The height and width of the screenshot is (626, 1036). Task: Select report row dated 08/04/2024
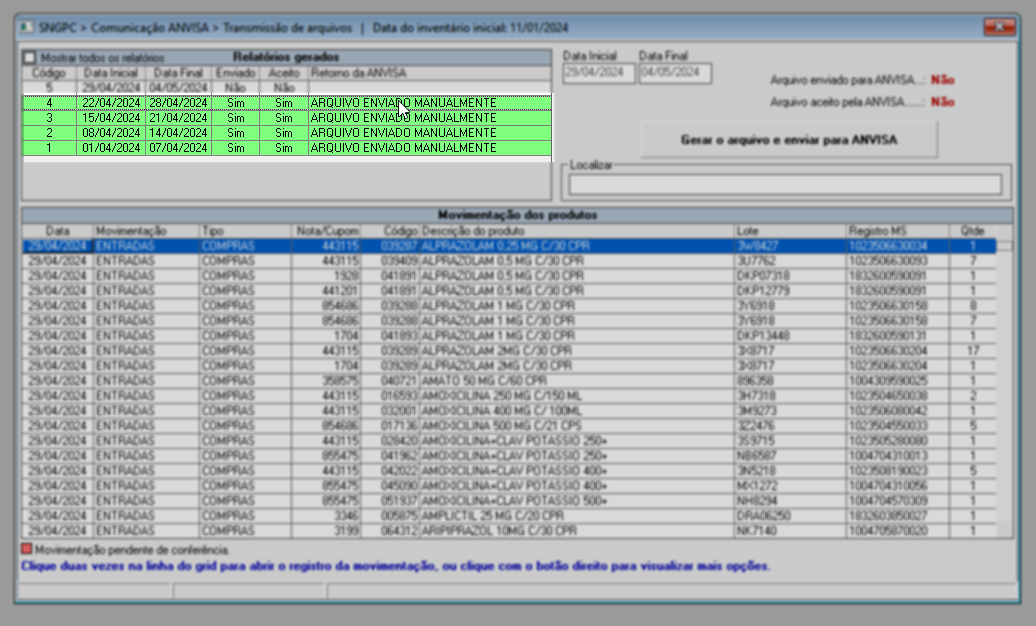pos(287,133)
